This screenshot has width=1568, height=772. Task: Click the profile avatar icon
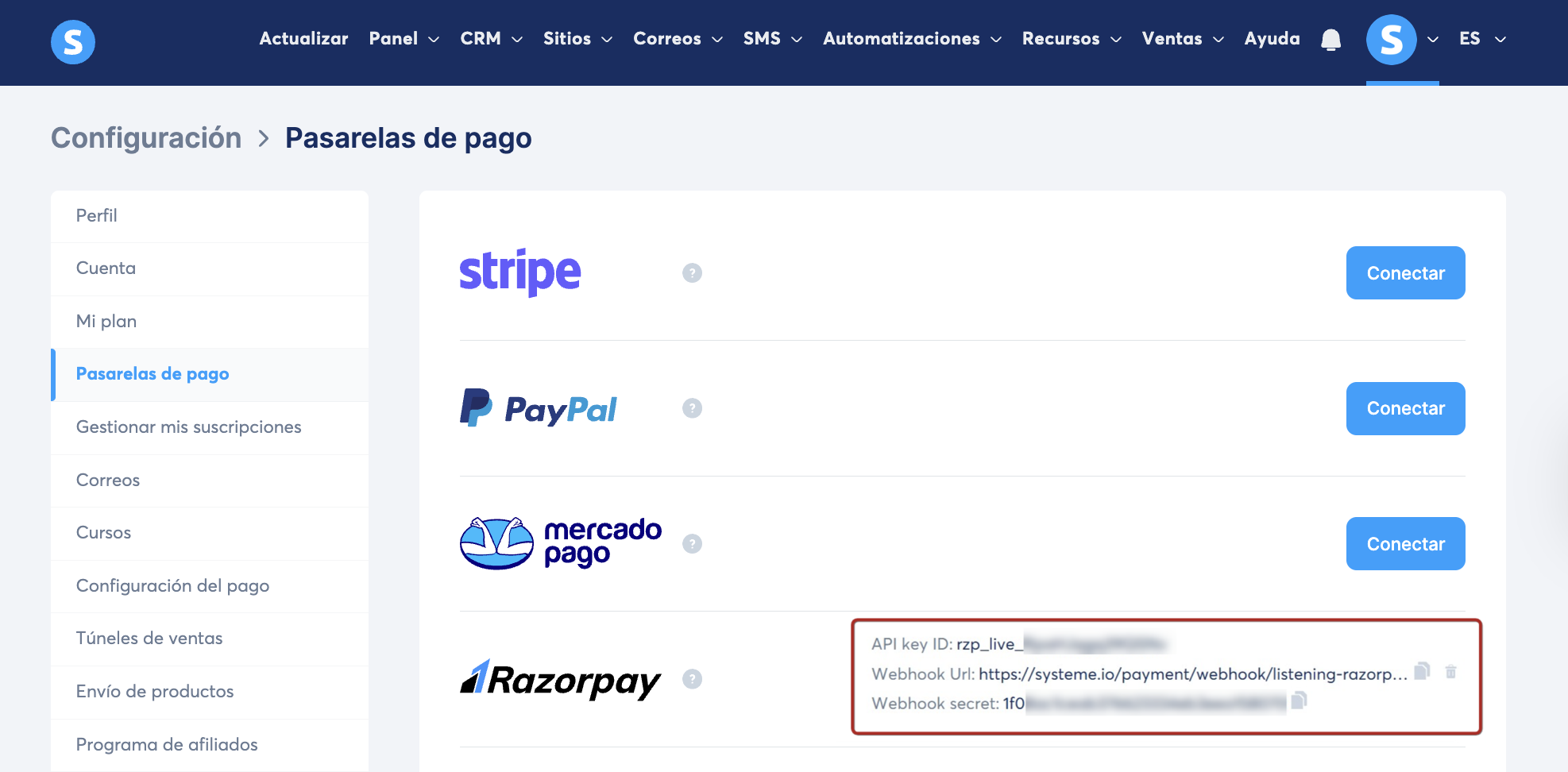click(1391, 40)
